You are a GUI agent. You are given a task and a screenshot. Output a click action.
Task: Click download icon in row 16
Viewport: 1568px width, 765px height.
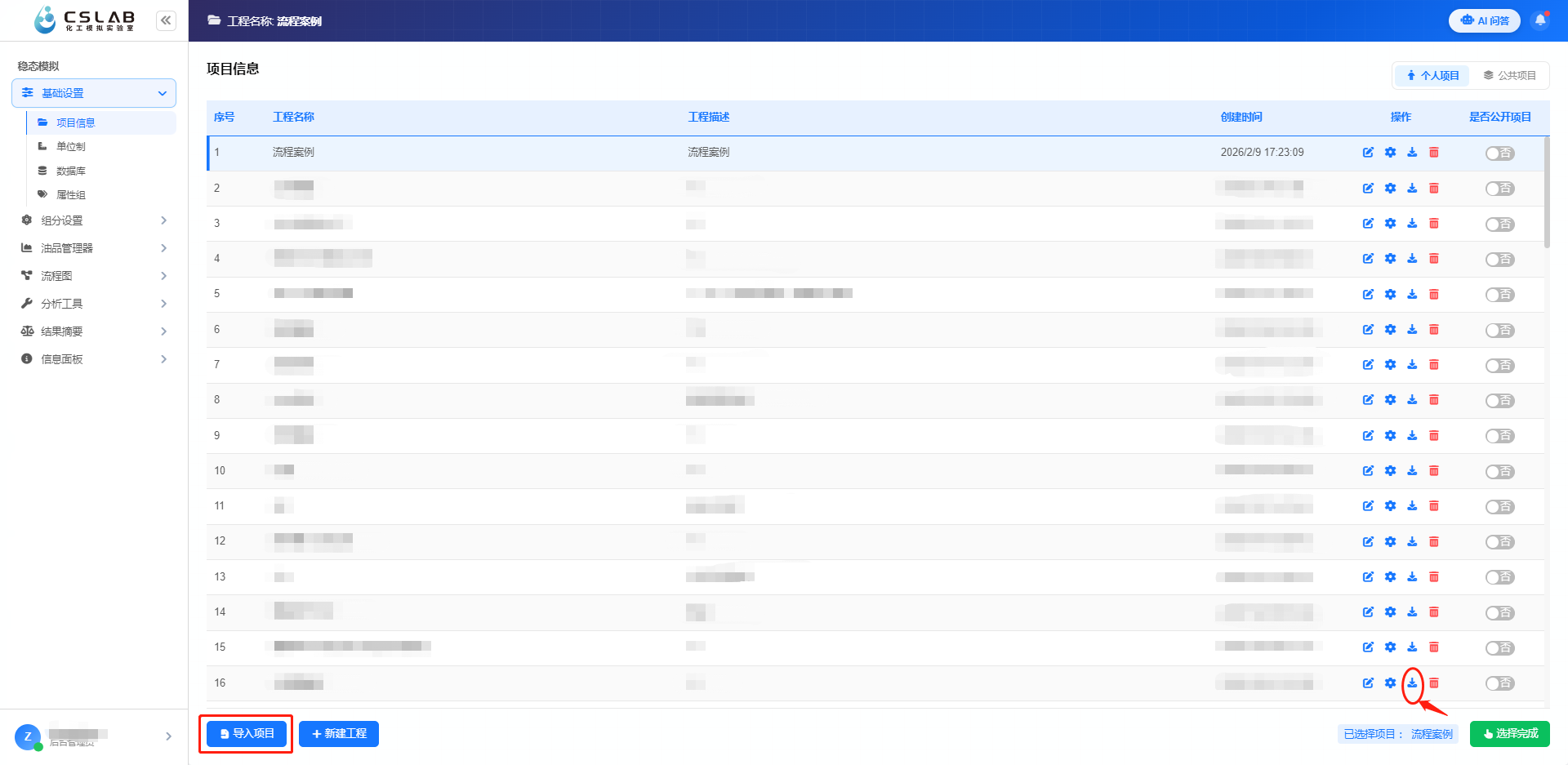coord(1412,683)
